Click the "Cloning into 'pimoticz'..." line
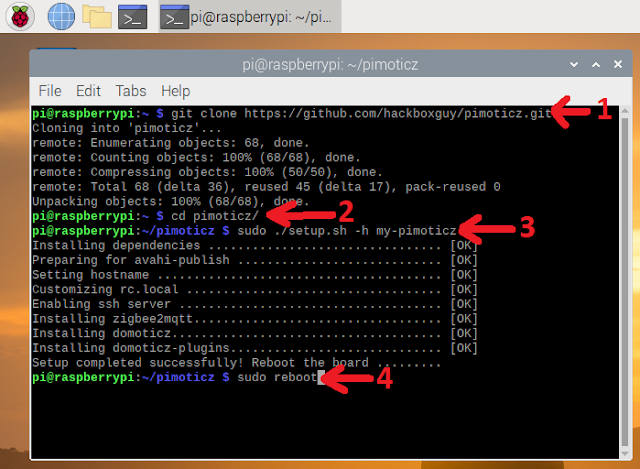The image size is (640, 469). coord(127,128)
